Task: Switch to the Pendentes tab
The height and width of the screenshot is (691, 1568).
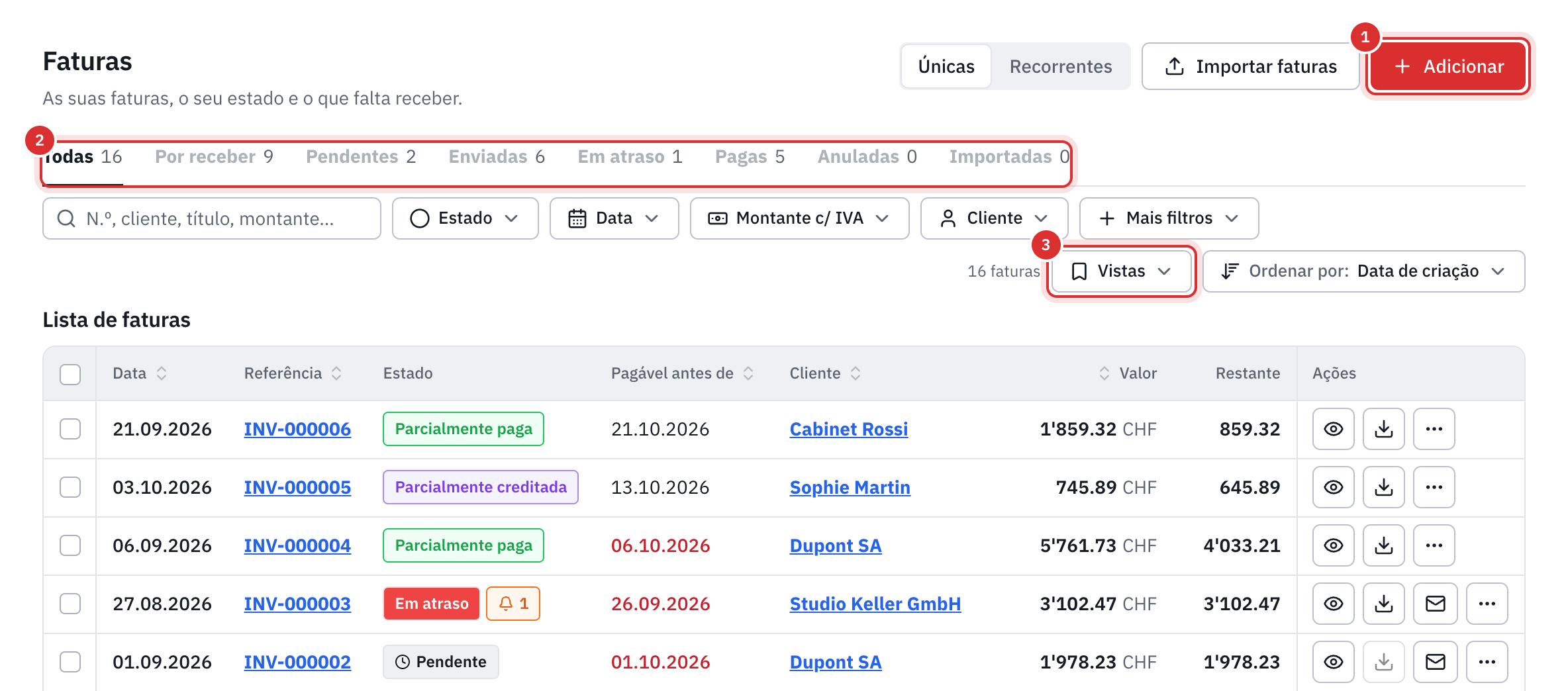Action: point(361,157)
